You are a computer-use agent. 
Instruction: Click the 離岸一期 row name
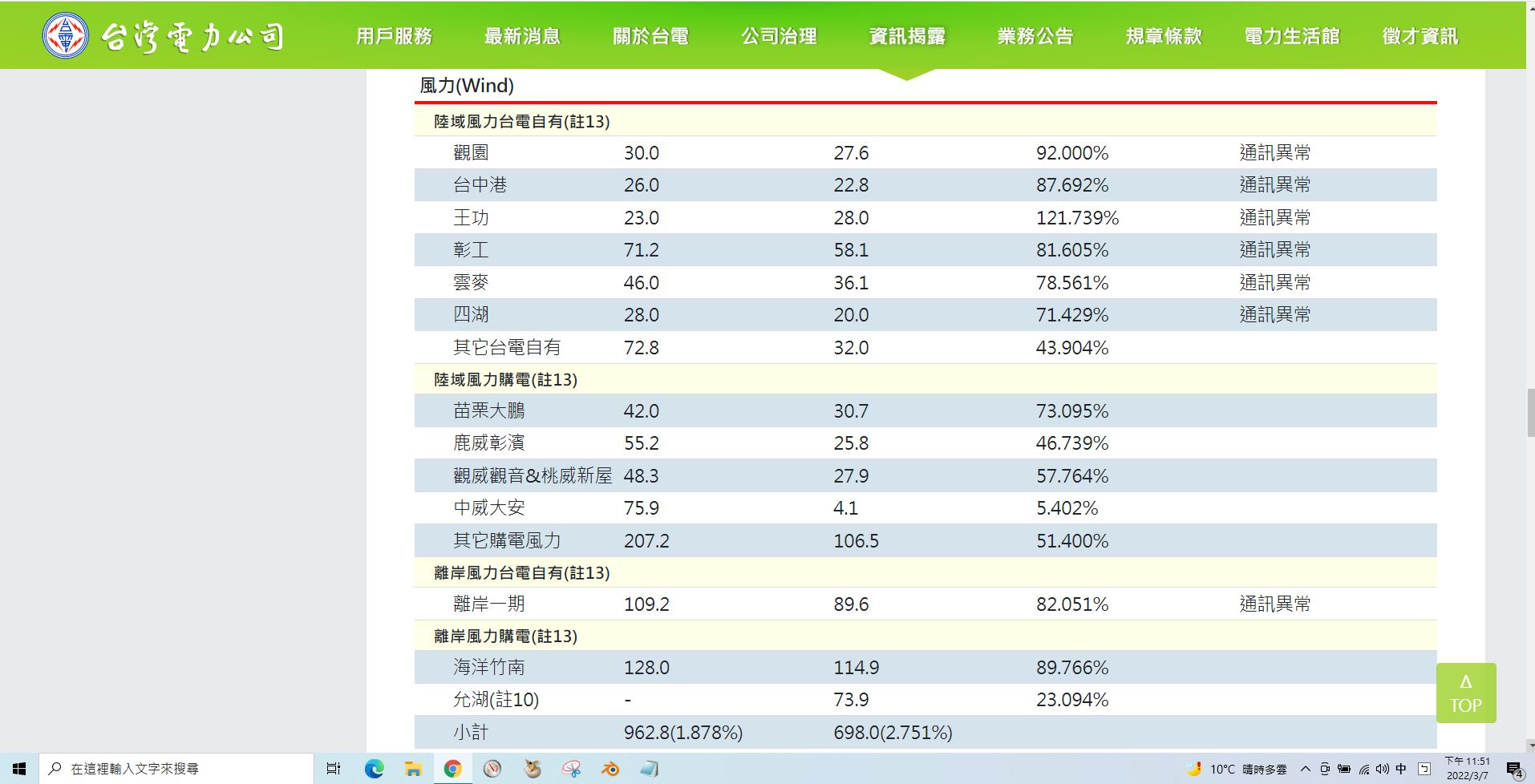[x=489, y=604]
